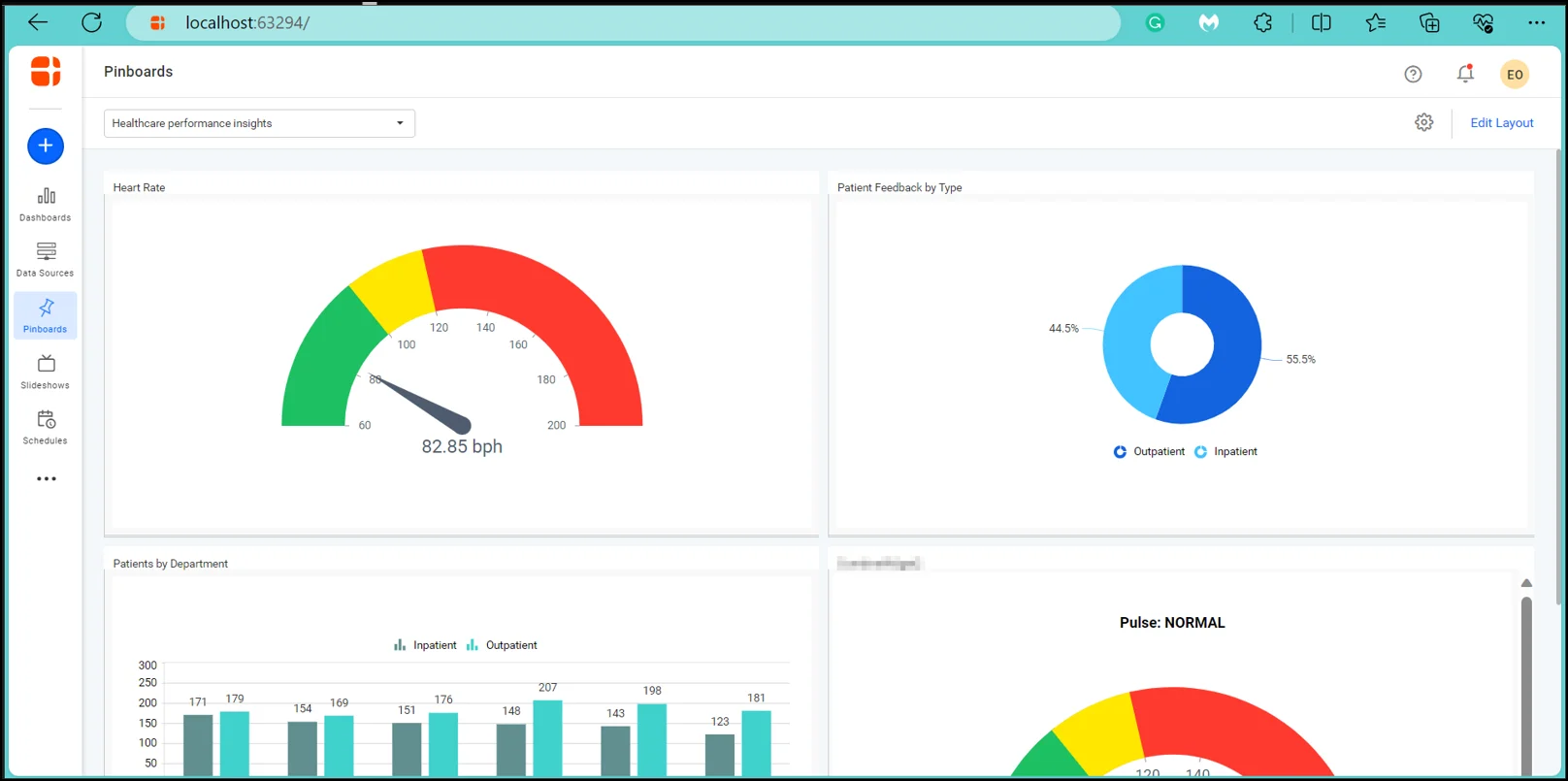Image resolution: width=1568 pixels, height=781 pixels.
Task: Click the Edit Layout link
Action: pos(1501,123)
